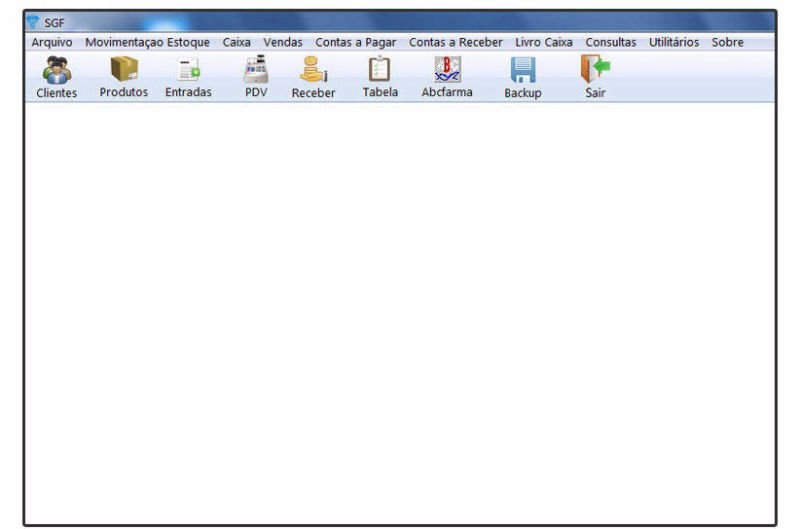Select the Contas a Pagar menu
The height and width of the screenshot is (529, 800).
[355, 43]
